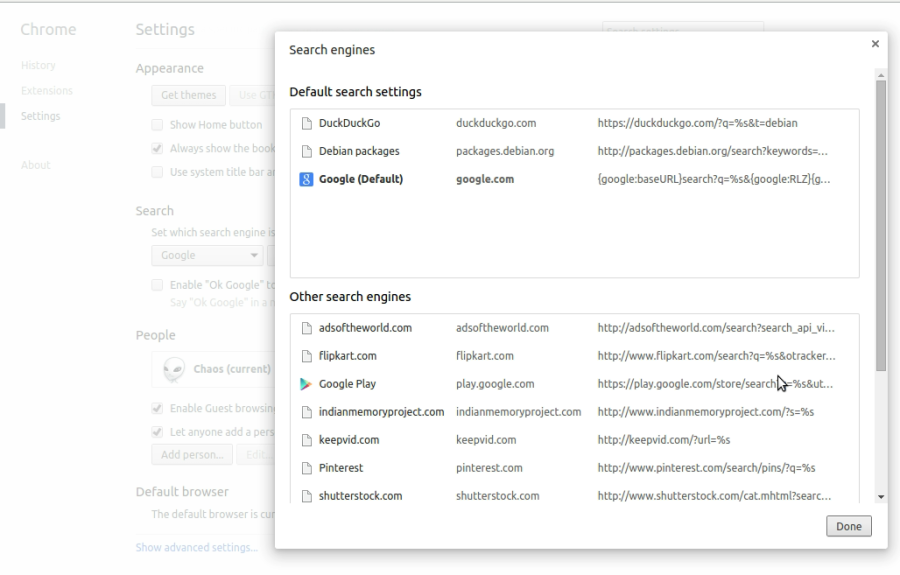Select the Debian packages engine name
Image resolution: width=900 pixels, height=575 pixels.
coord(359,151)
